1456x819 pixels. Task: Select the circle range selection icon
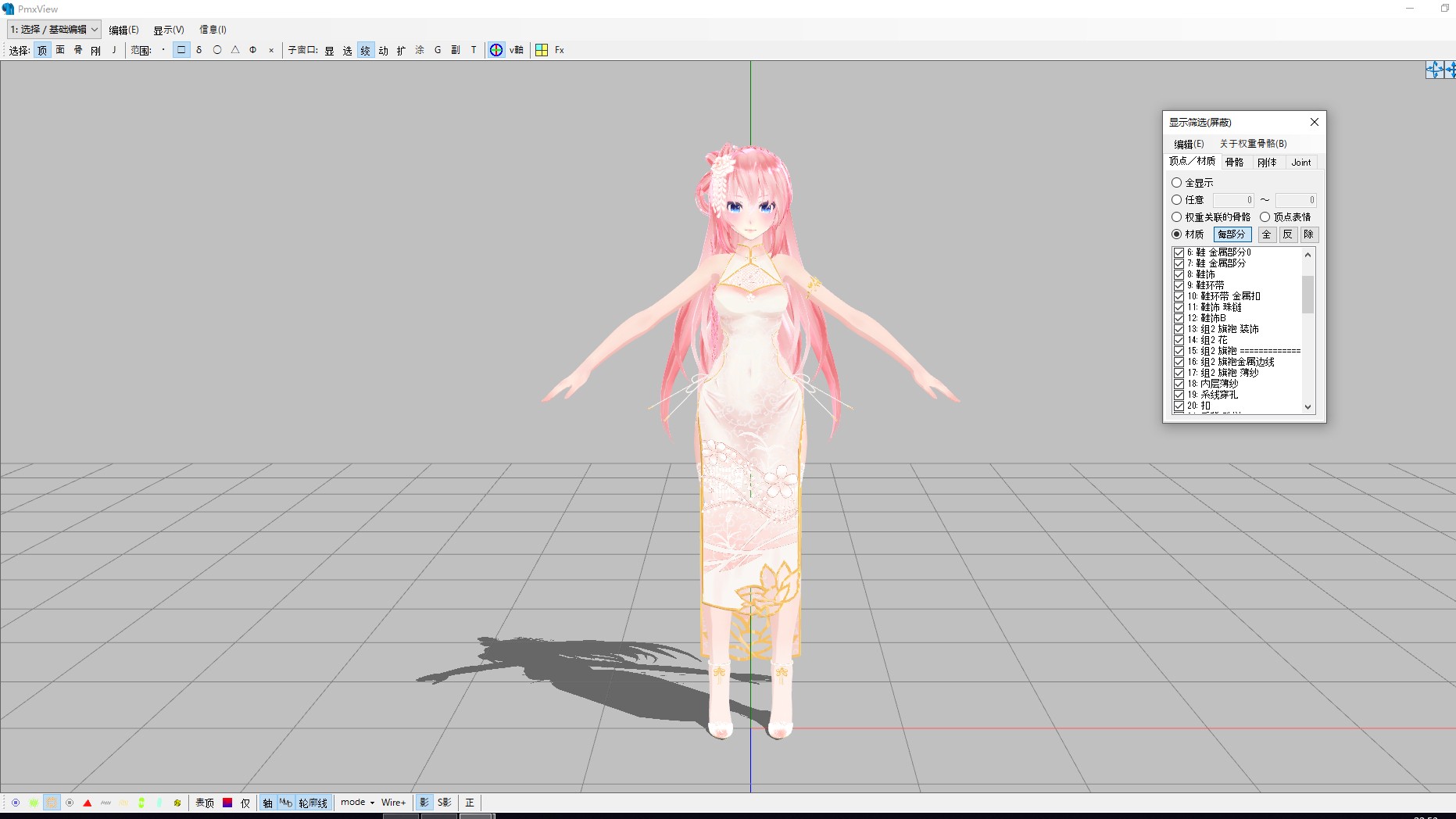[217, 50]
